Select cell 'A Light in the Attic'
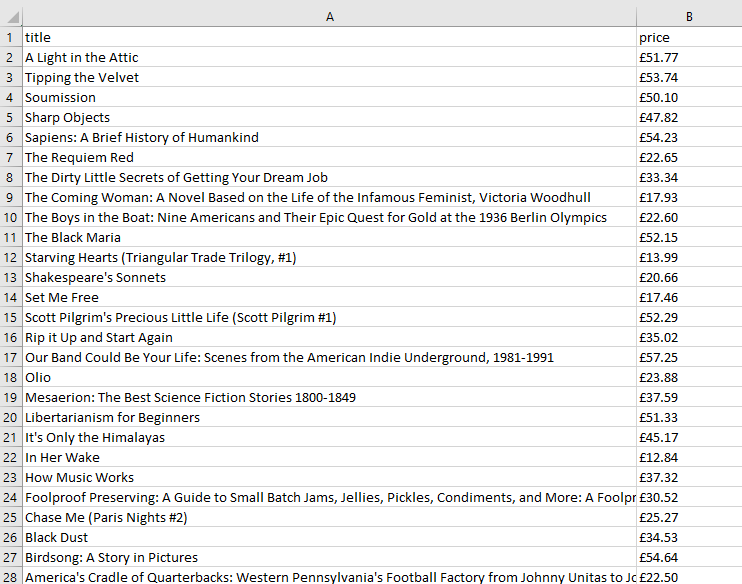Viewport: 742px width, 584px height. (329, 57)
